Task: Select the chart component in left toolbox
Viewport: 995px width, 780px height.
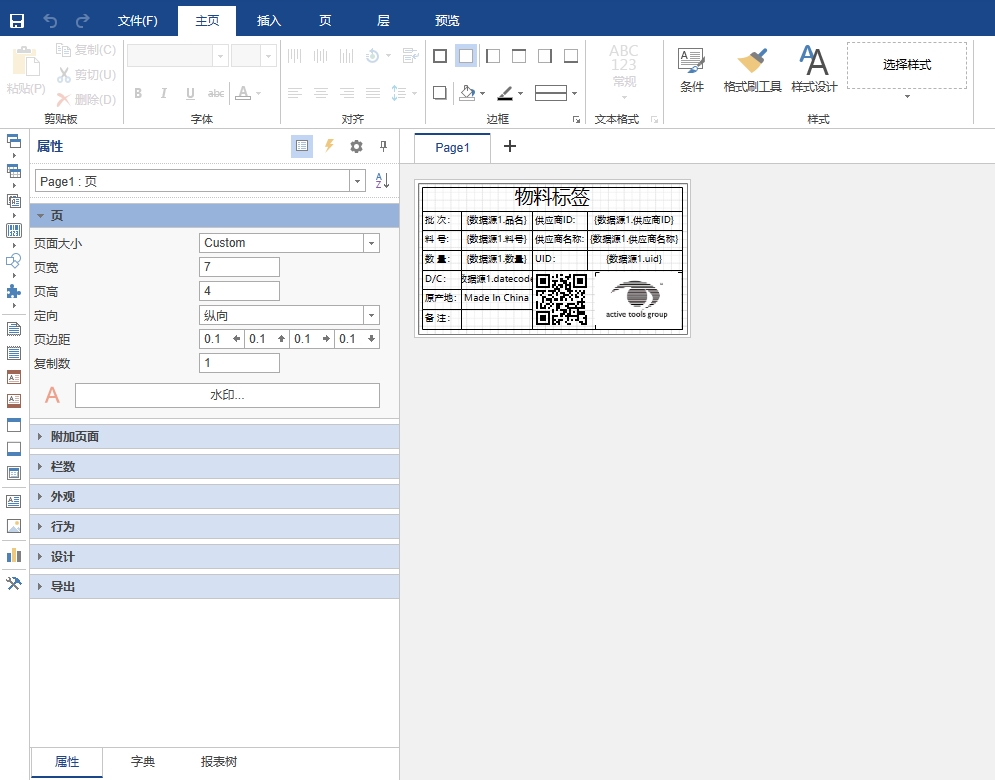Action: pos(14,554)
